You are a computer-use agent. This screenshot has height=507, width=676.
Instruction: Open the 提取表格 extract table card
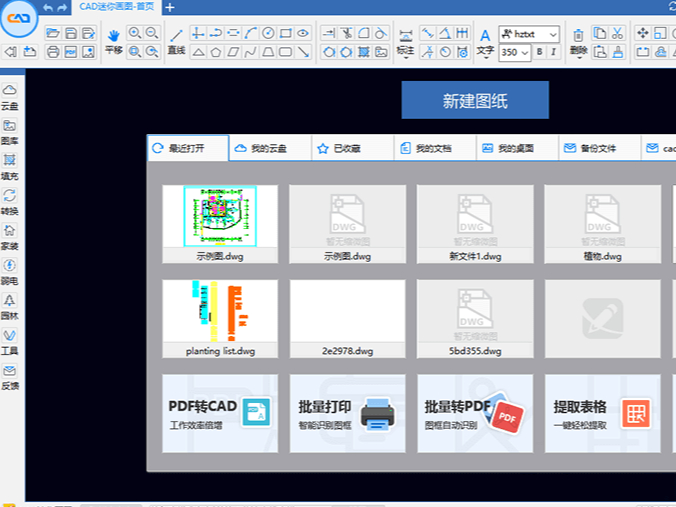tap(603, 413)
